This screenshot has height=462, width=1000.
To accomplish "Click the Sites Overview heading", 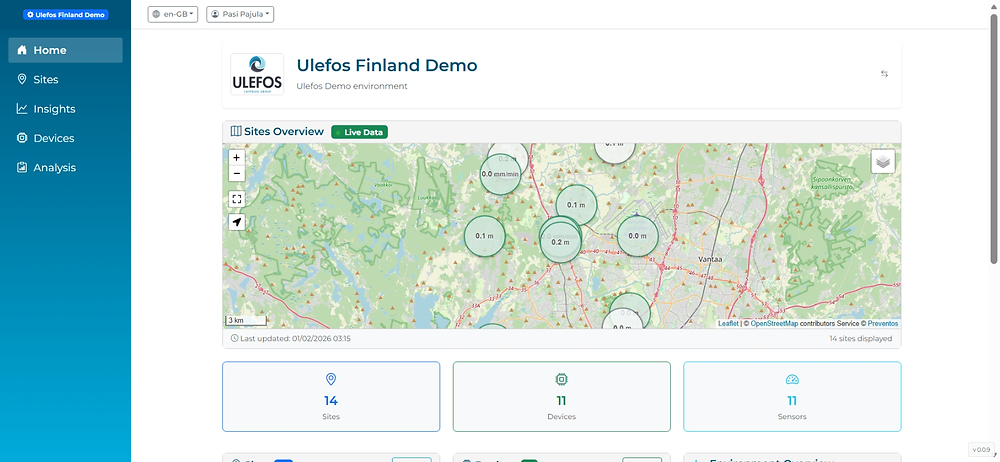I will pos(277,131).
